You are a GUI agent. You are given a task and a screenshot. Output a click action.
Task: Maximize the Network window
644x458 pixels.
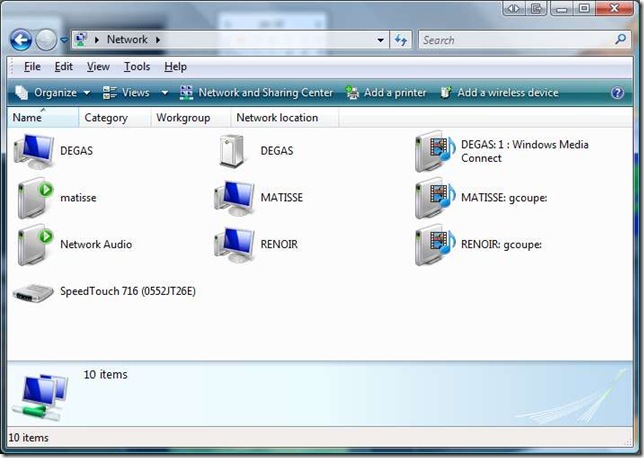(x=584, y=8)
